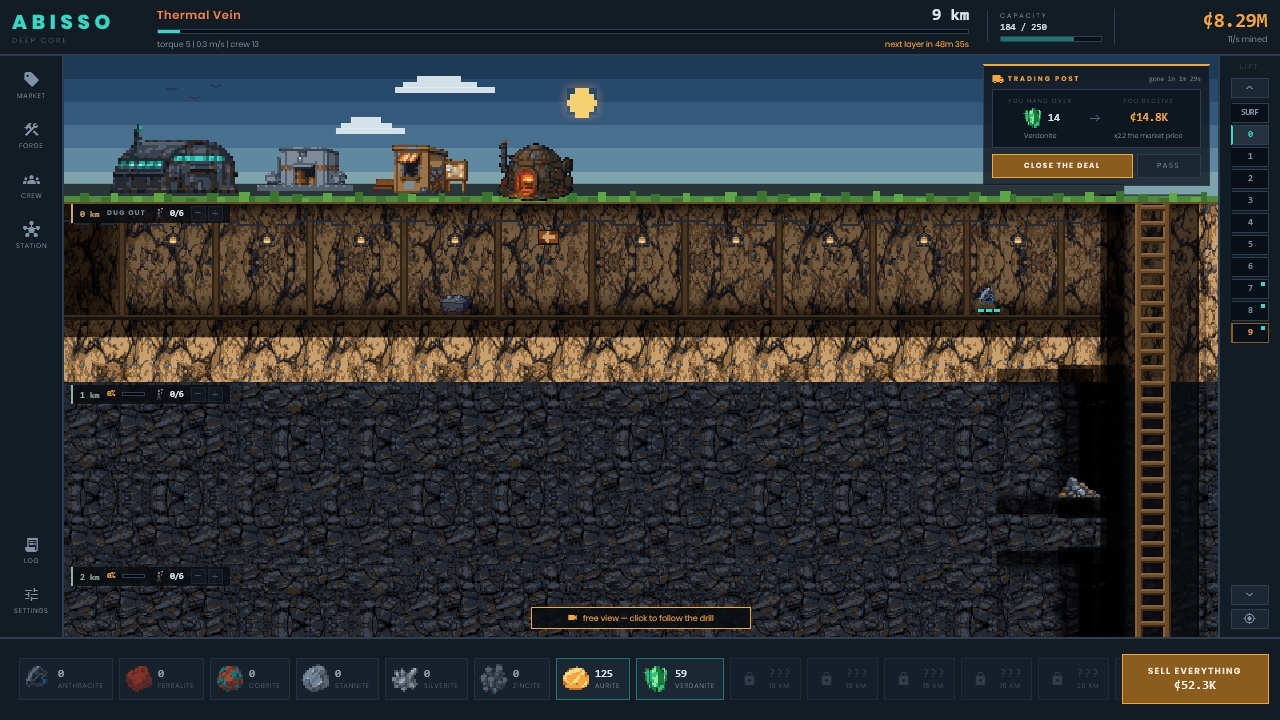Select the Silverite ore slot

click(426, 679)
